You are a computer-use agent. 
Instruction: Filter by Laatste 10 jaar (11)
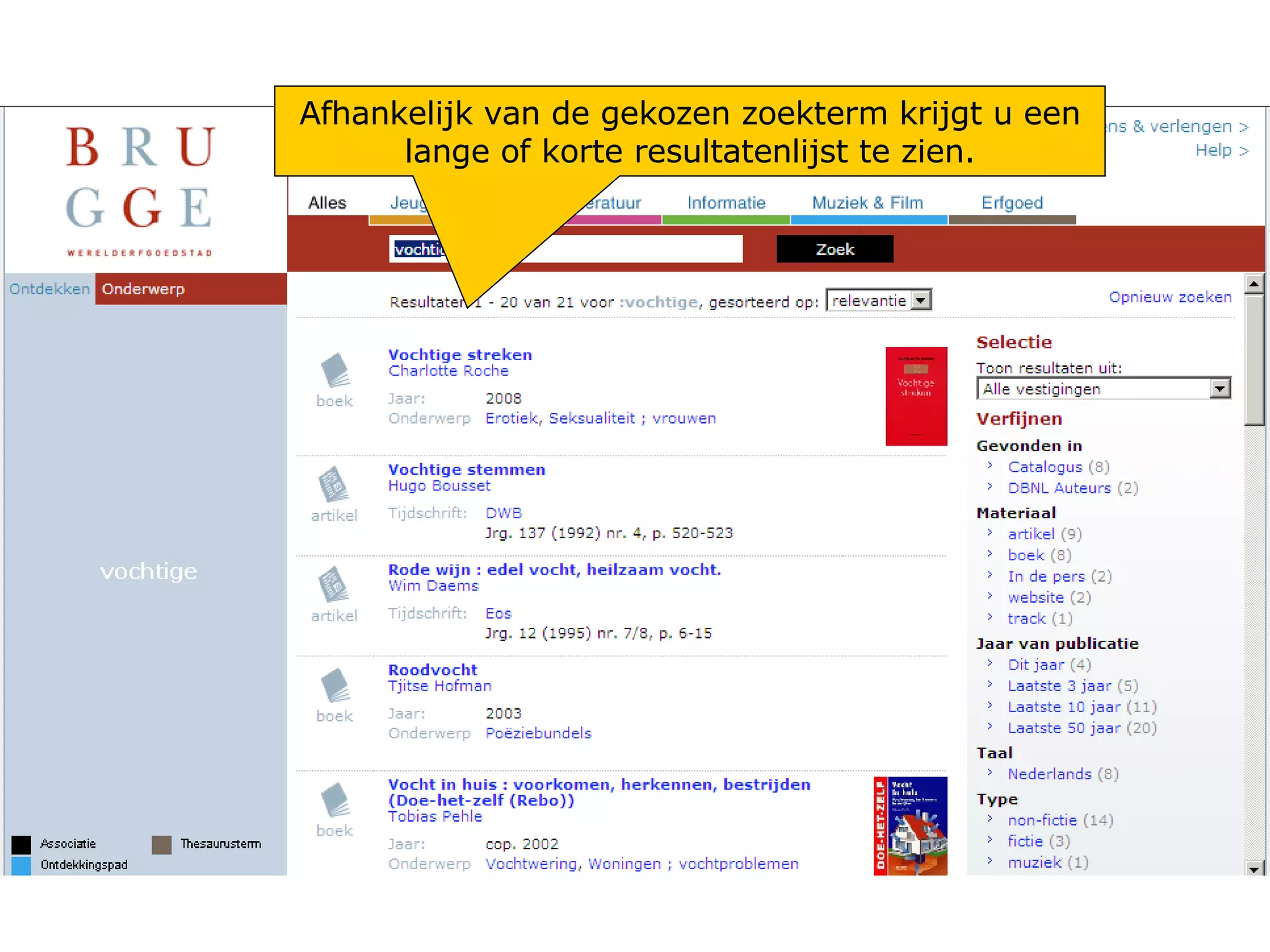[1081, 707]
